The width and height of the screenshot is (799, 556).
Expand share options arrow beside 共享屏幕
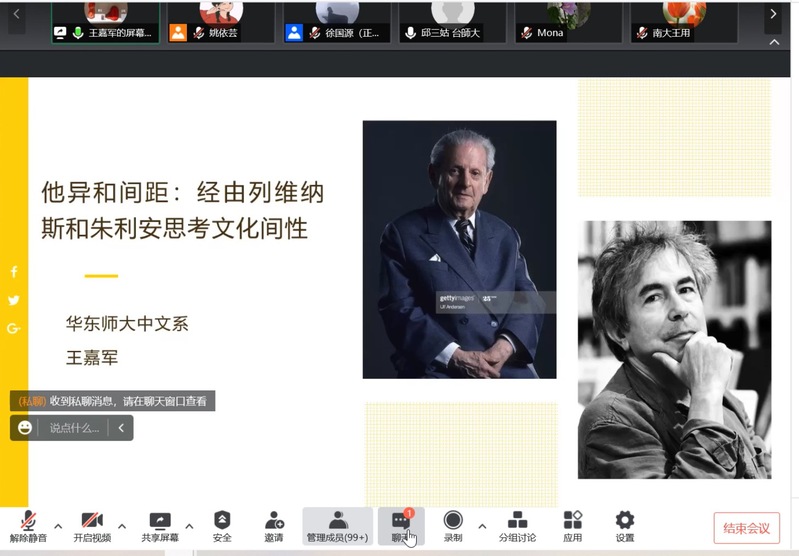(189, 526)
